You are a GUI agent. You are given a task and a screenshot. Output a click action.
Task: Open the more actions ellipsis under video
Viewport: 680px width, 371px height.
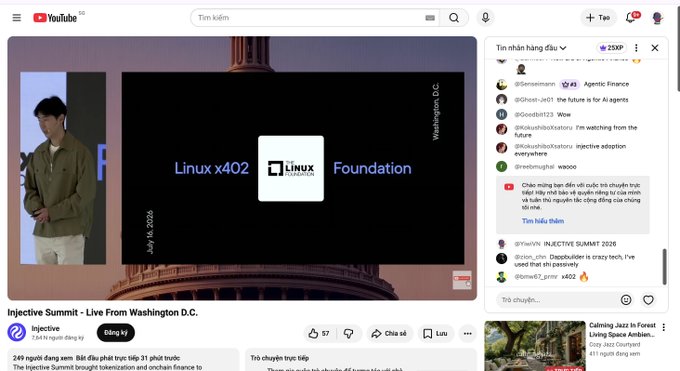coord(467,333)
